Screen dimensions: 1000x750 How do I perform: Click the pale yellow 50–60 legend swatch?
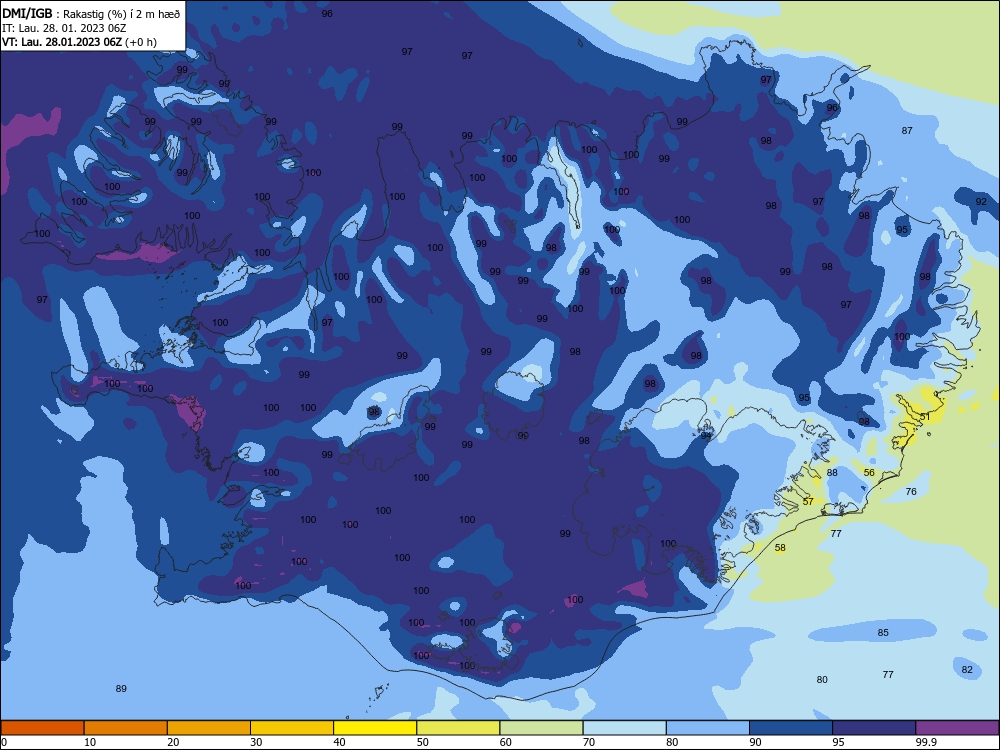pos(458,728)
